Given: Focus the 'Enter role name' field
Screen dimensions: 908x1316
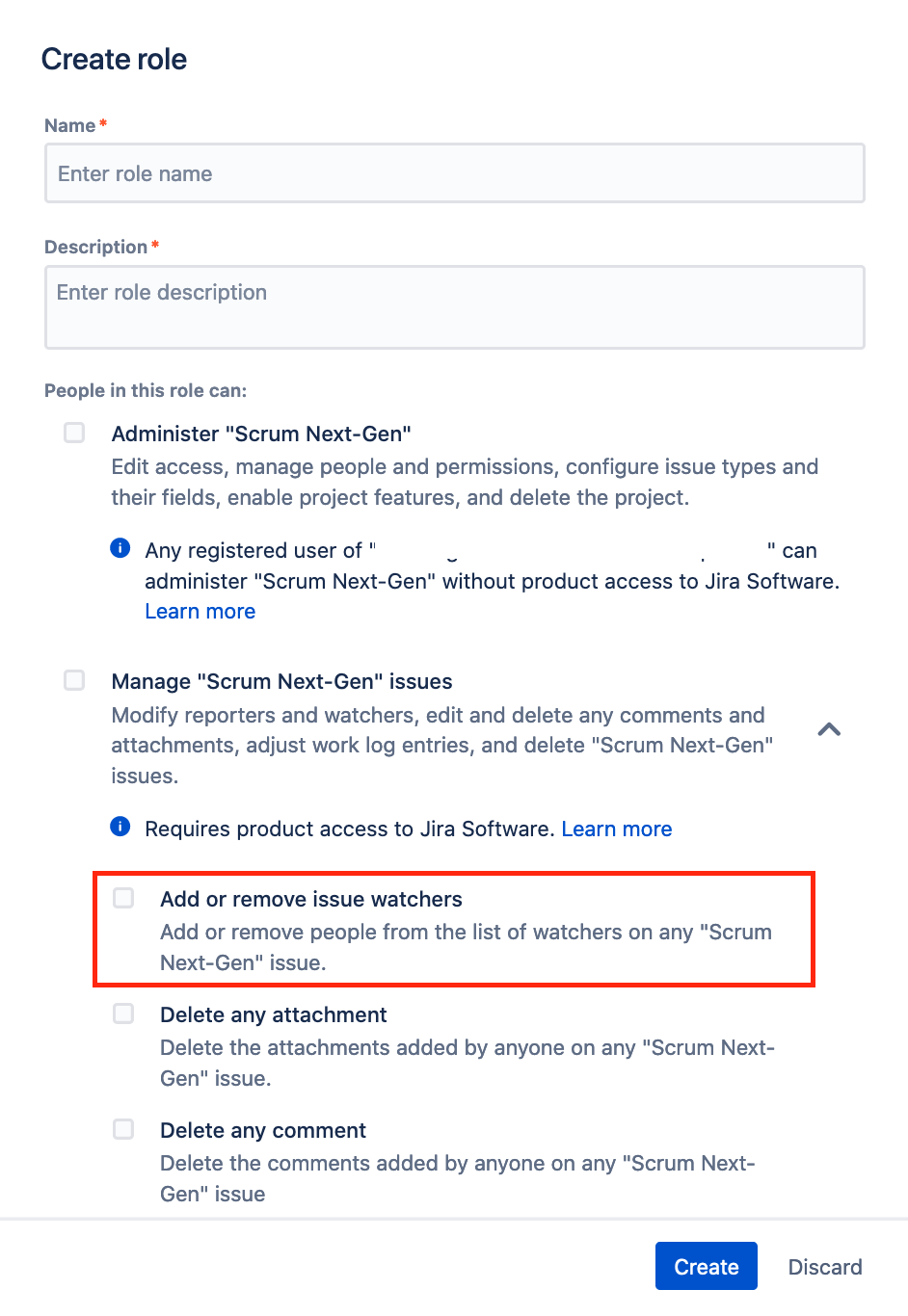Looking at the screenshot, I should coord(455,173).
